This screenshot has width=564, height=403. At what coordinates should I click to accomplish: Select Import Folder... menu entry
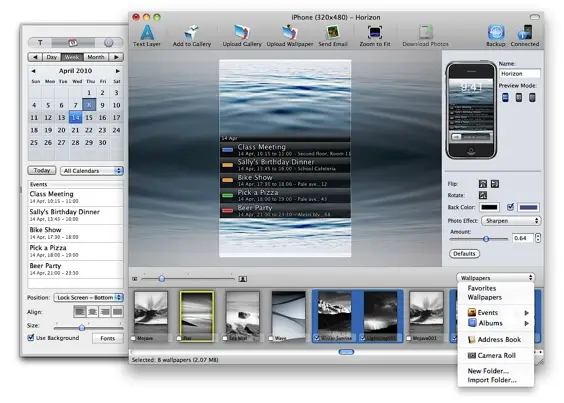coord(492,380)
